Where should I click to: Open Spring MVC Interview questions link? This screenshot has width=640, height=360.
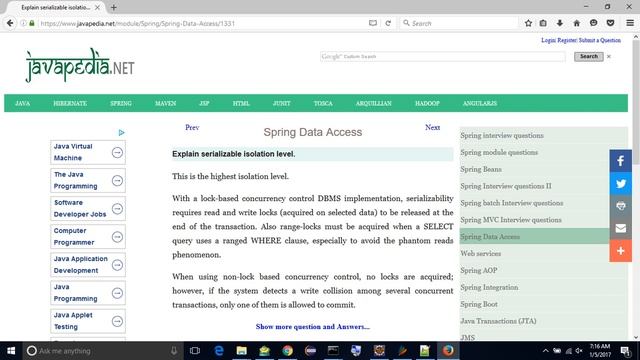[x=511, y=220]
